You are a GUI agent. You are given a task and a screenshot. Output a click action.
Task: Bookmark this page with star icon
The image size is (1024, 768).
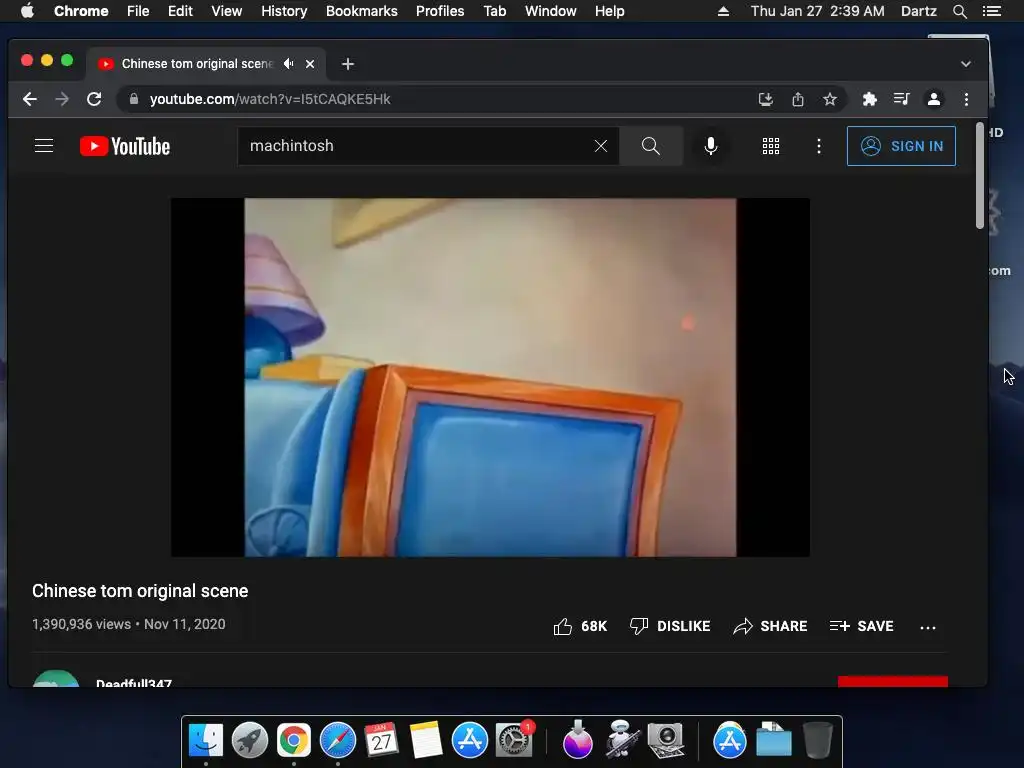point(829,99)
